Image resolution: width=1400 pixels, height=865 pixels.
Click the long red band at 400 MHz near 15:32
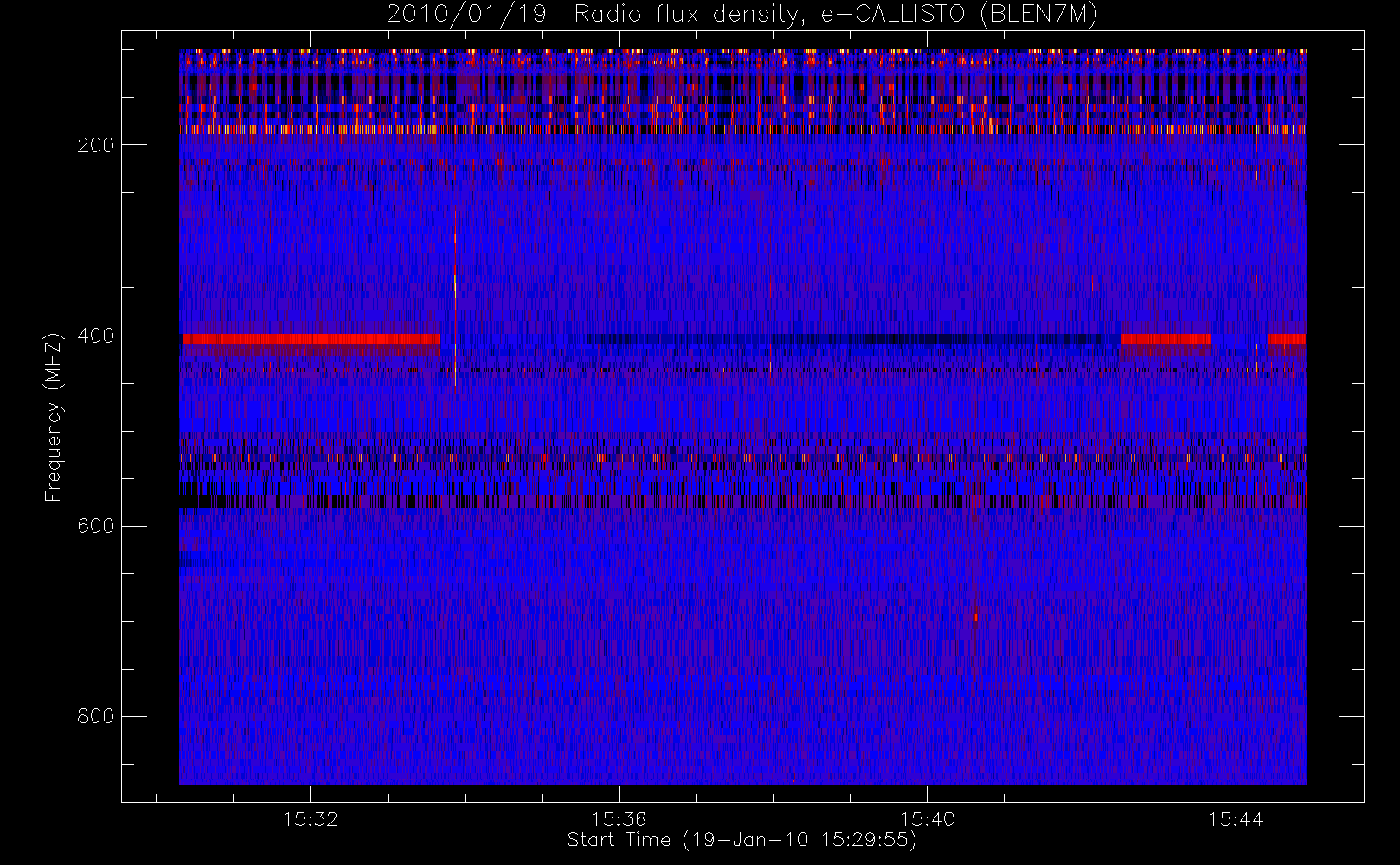point(311,339)
